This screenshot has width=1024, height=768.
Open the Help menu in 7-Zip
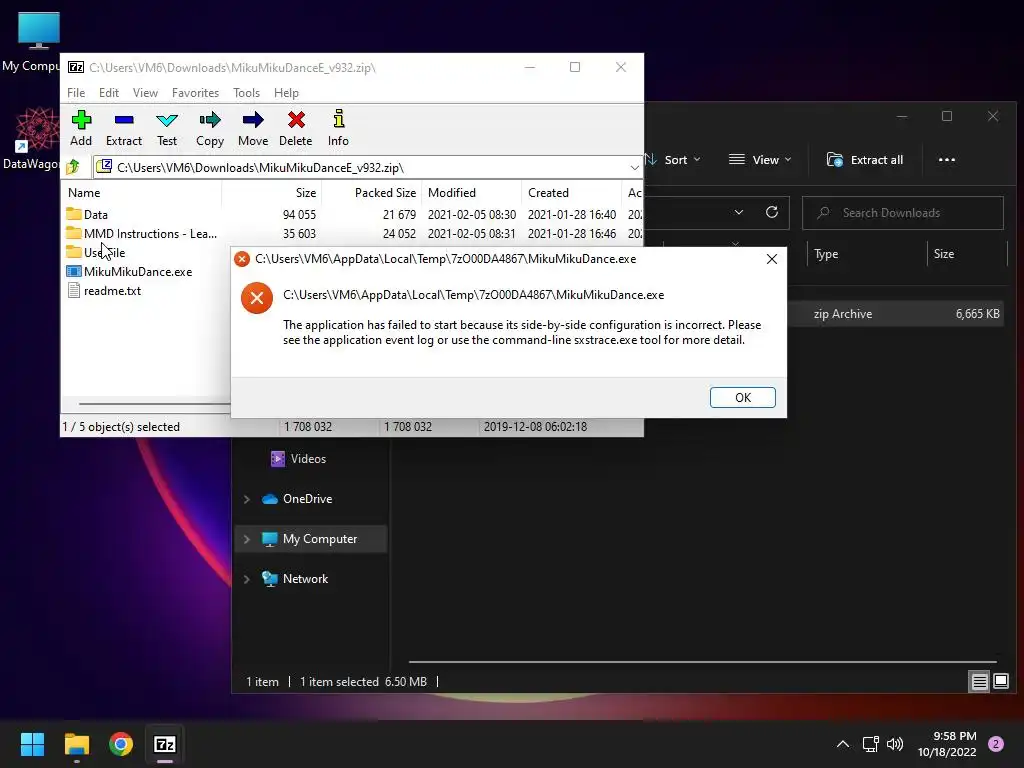[286, 93]
